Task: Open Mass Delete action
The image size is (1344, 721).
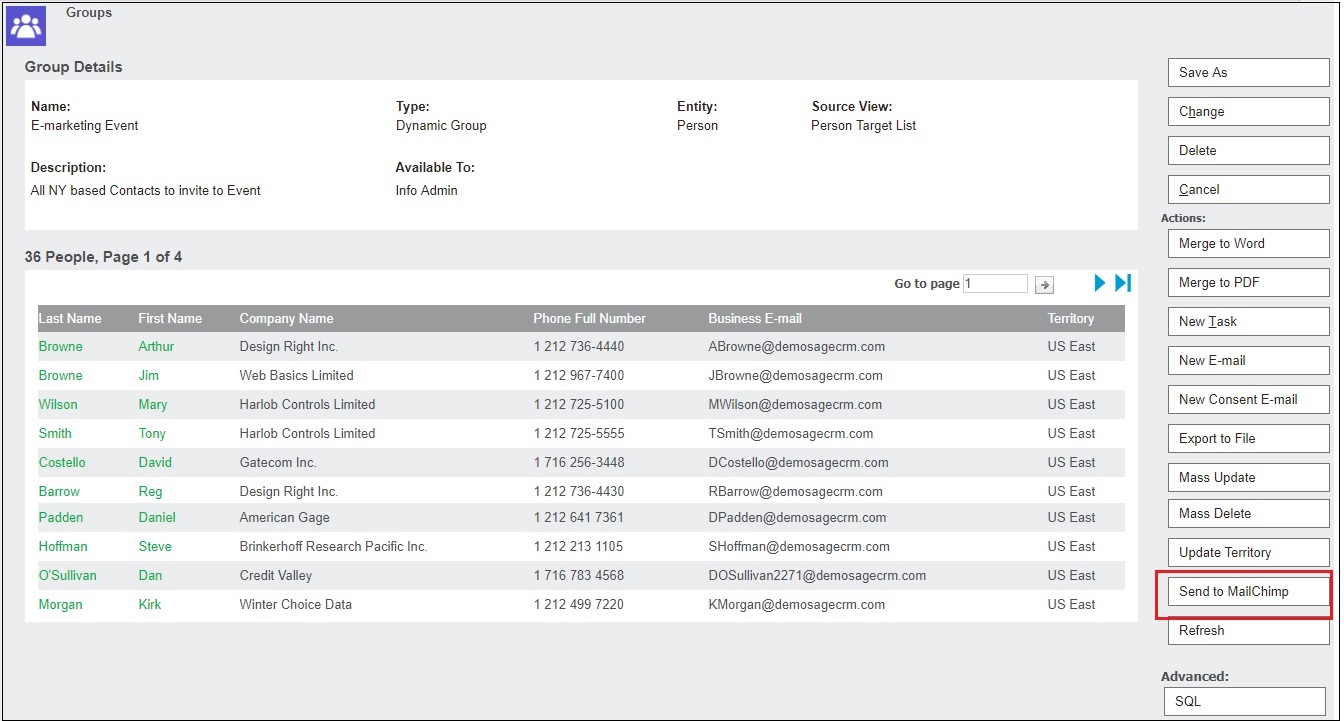Action: point(1248,513)
